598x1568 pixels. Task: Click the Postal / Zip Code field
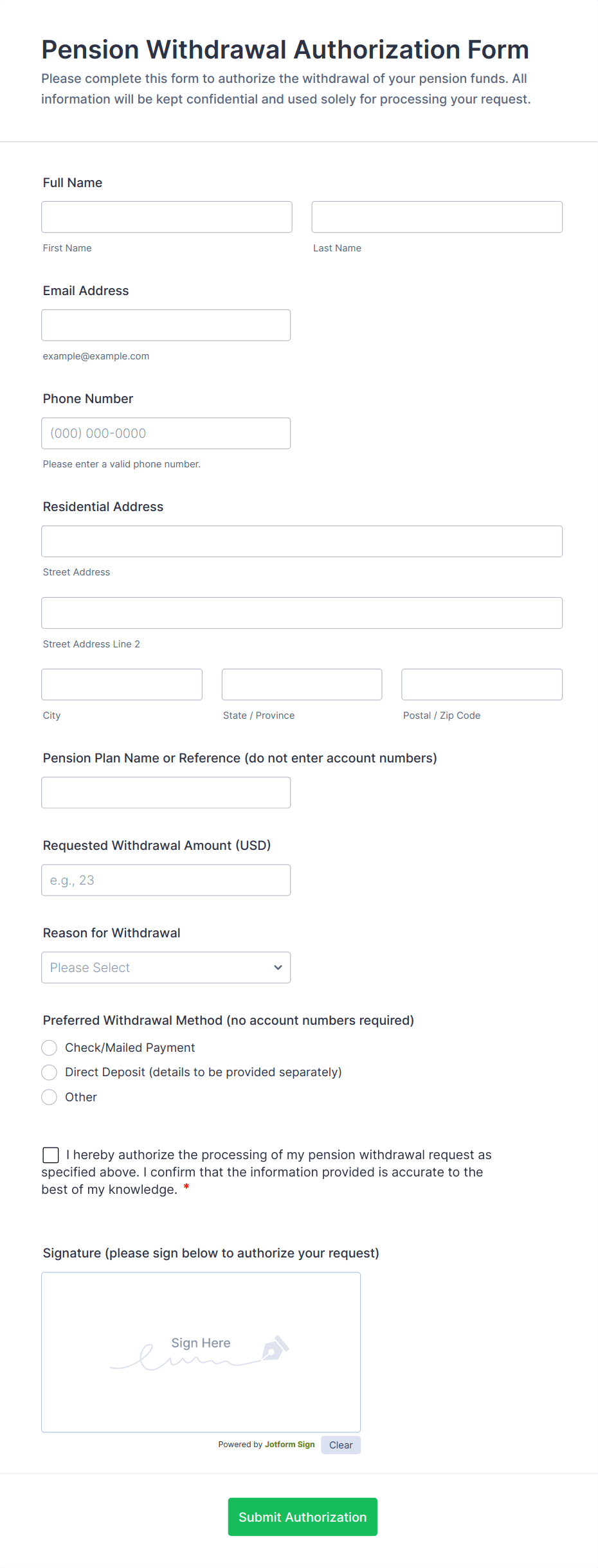click(x=482, y=685)
